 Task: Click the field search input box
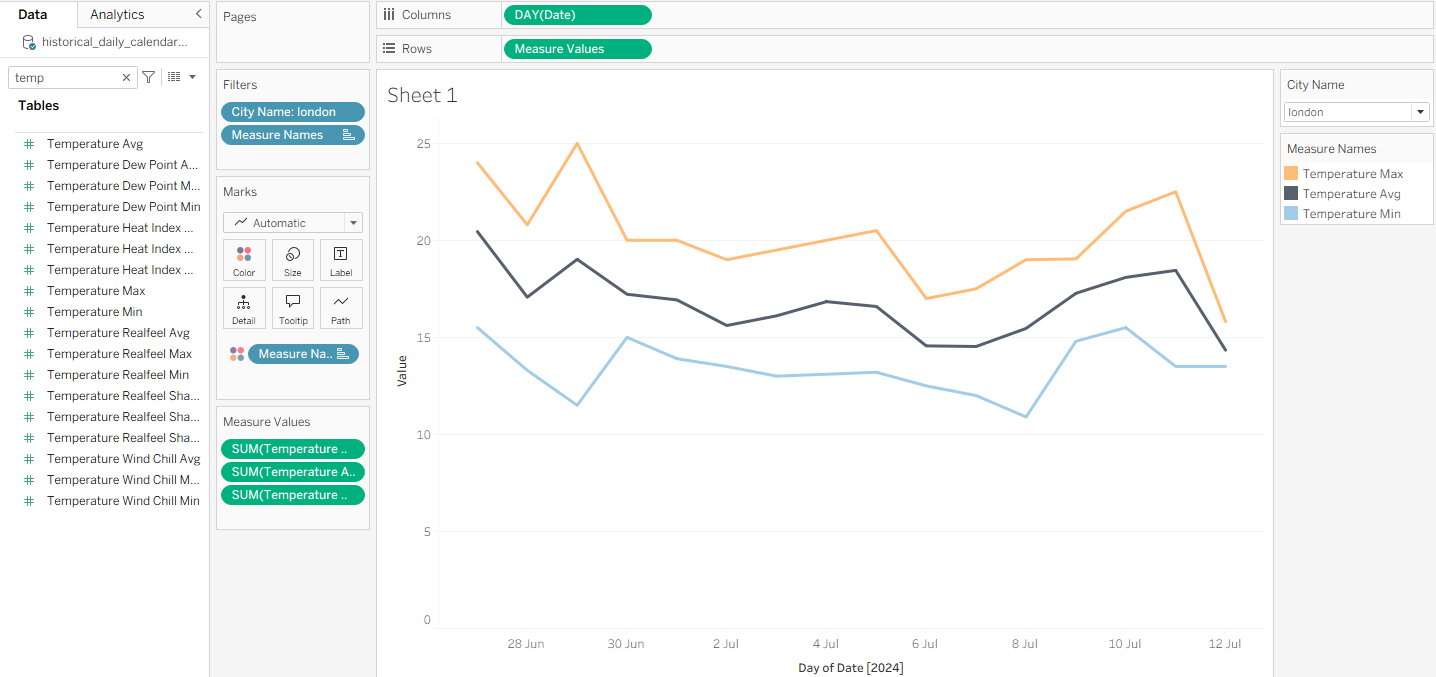65,77
